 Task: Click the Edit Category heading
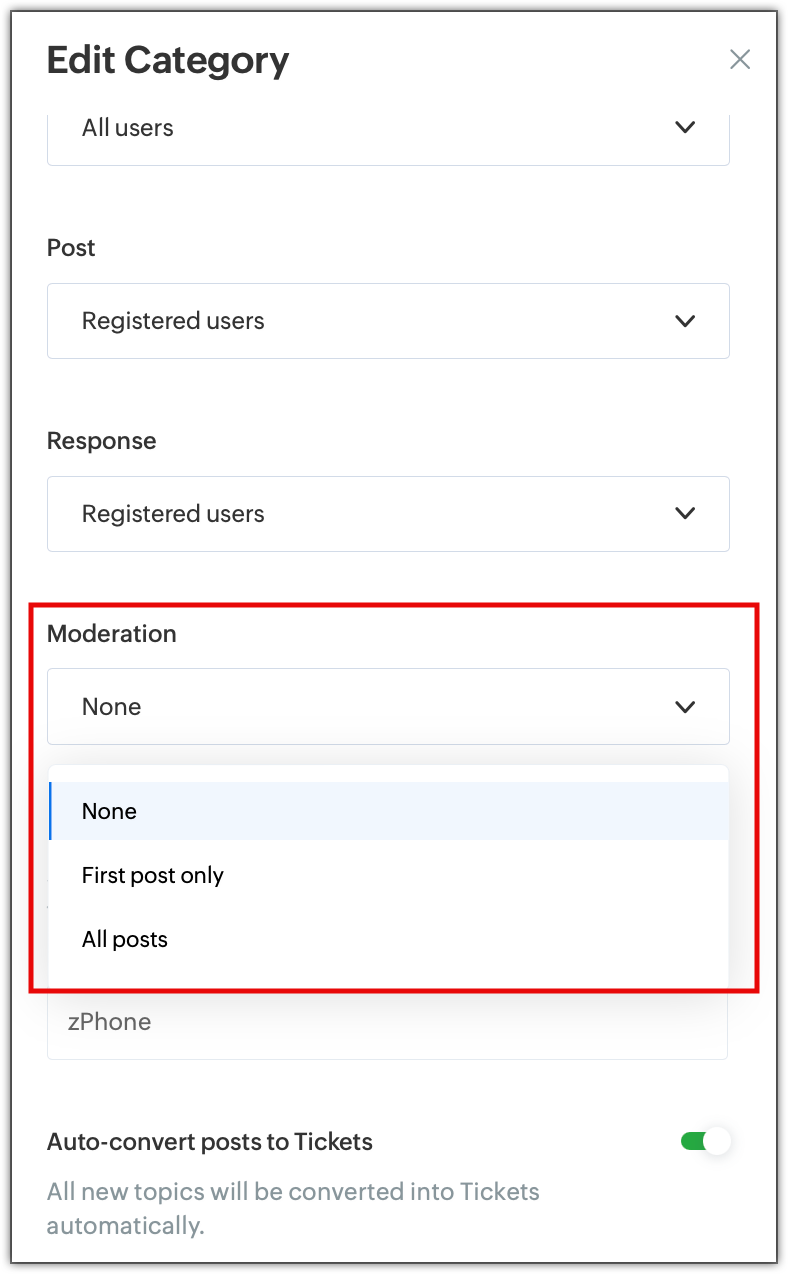[168, 61]
